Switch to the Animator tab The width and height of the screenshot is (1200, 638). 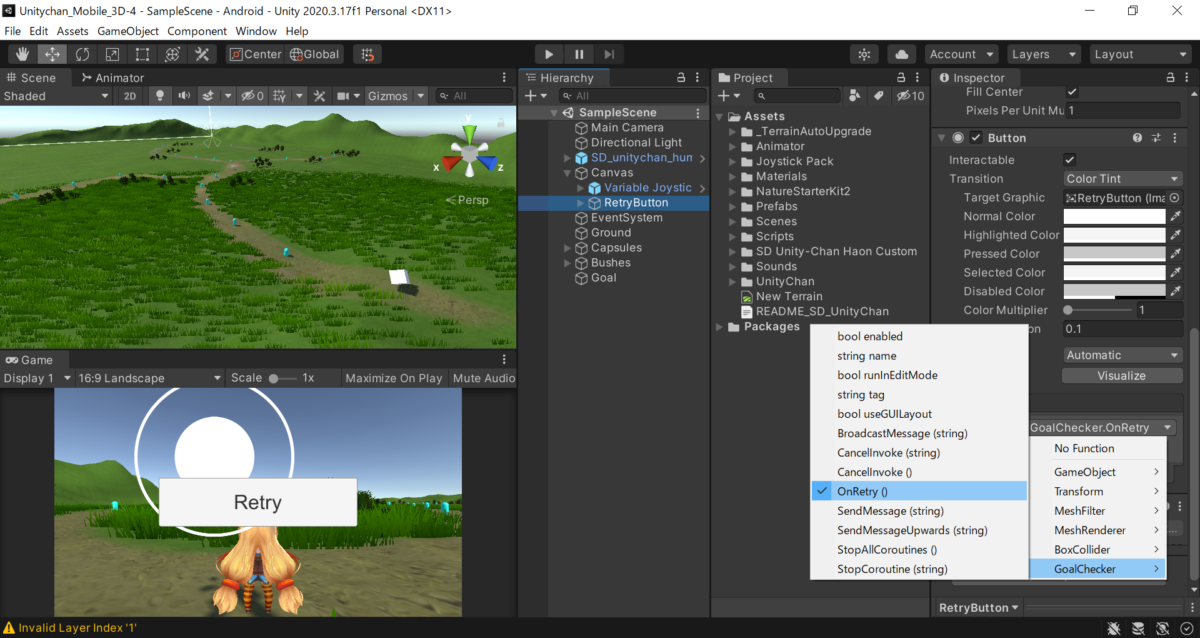coord(112,77)
